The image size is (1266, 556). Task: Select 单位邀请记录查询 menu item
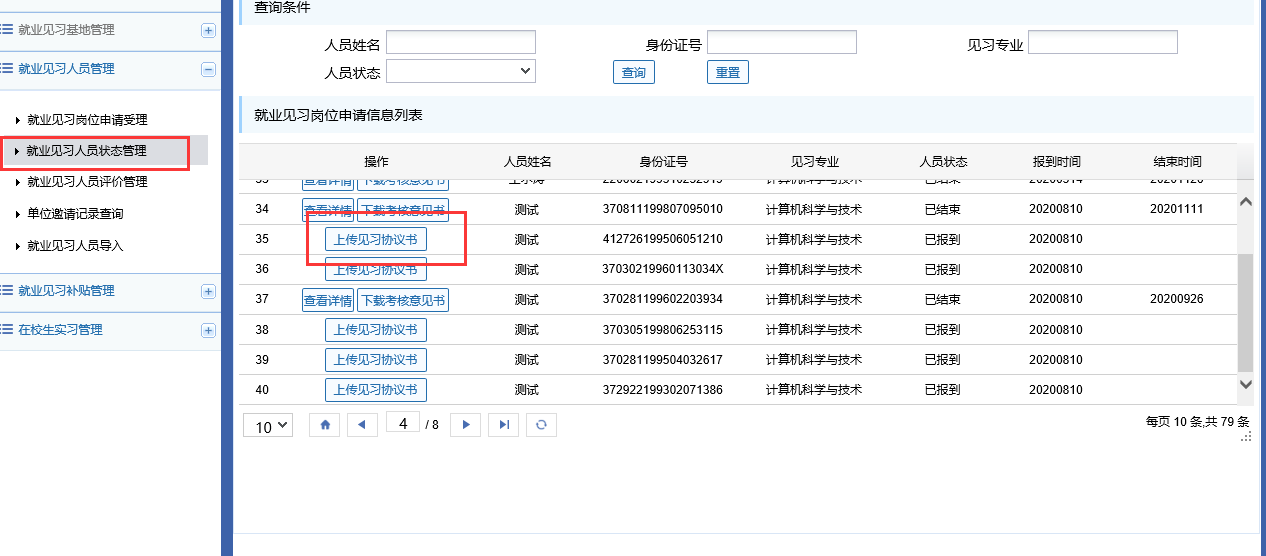(x=75, y=214)
